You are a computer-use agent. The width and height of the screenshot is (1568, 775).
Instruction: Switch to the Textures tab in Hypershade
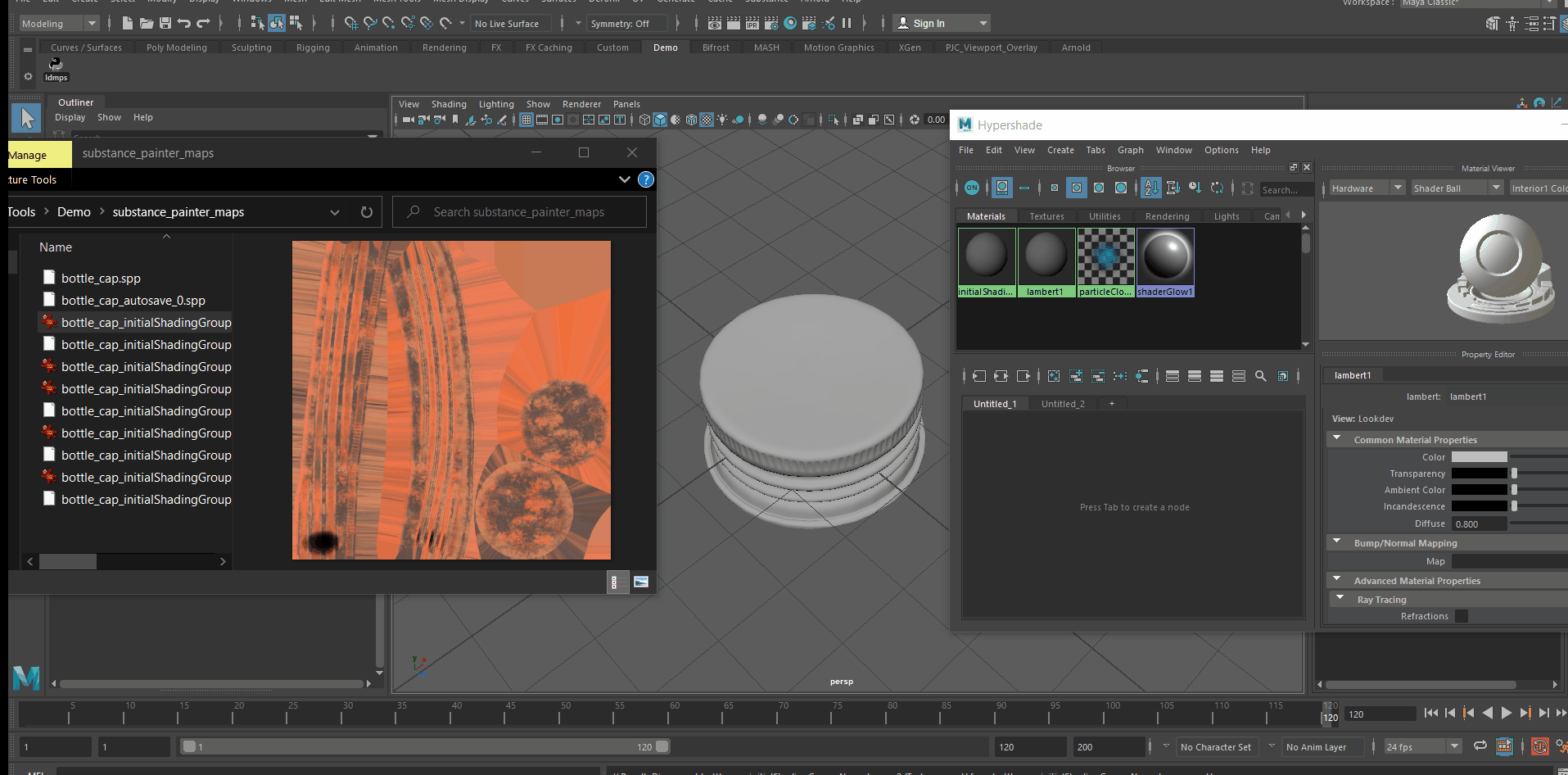pyautogui.click(x=1046, y=216)
